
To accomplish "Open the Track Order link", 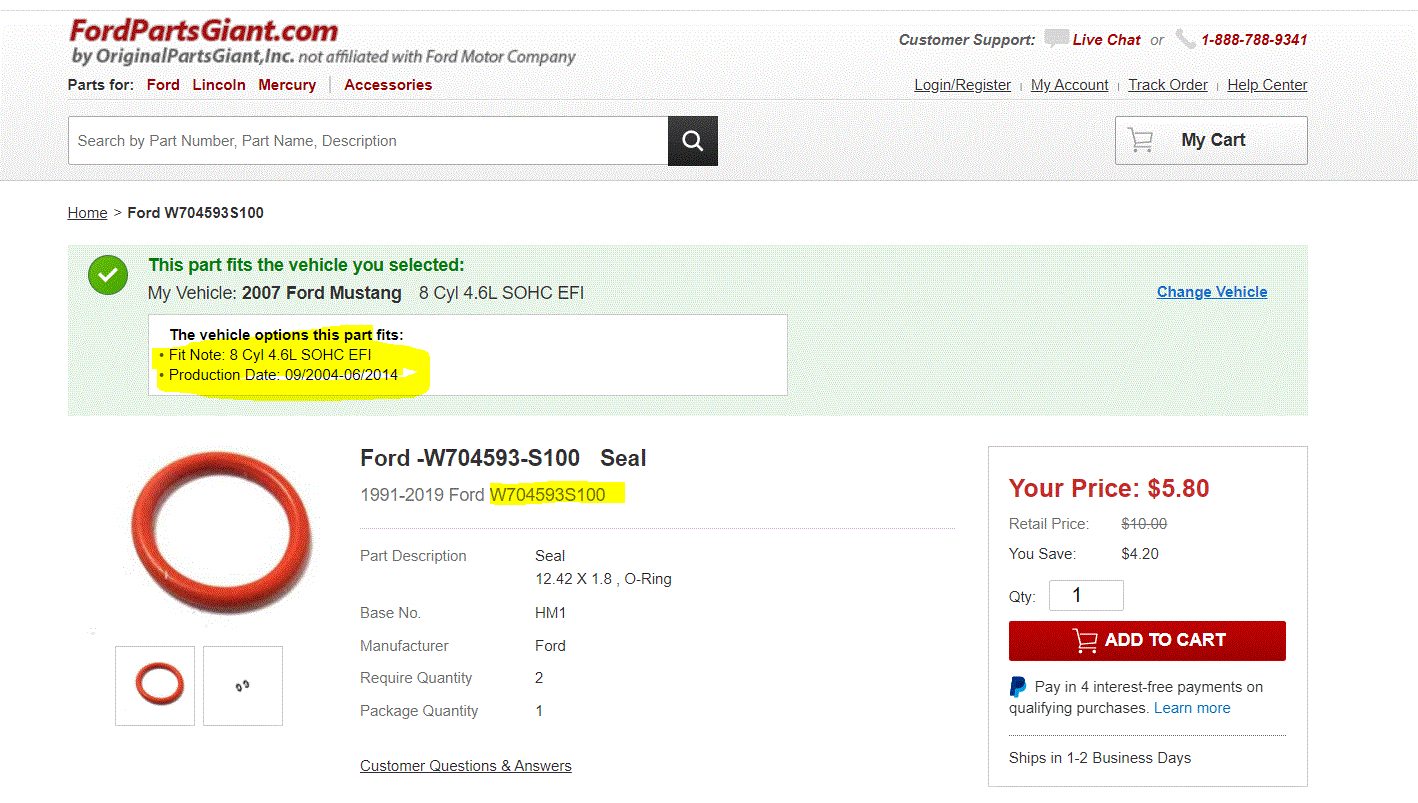I will coord(1168,85).
